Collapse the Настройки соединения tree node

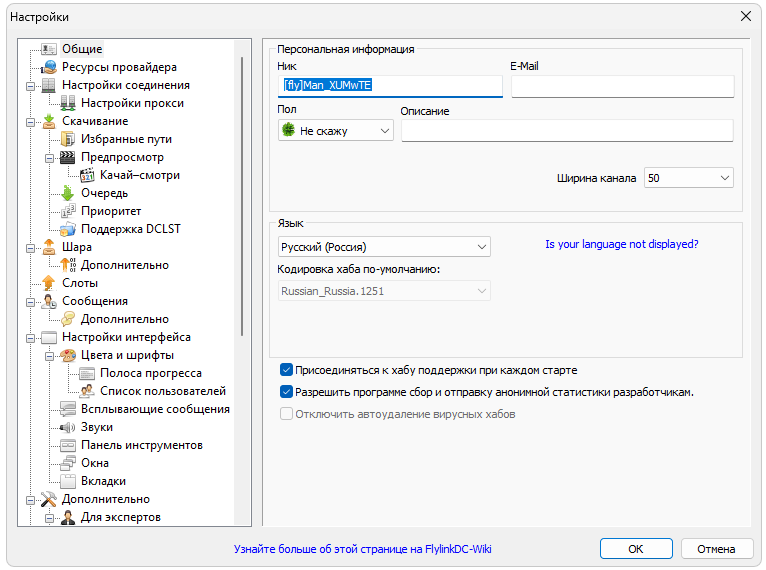pos(30,86)
